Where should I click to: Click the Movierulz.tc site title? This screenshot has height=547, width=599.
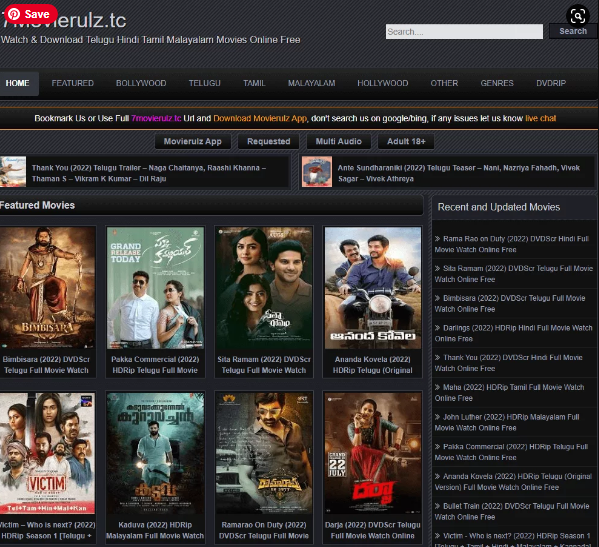[63, 20]
